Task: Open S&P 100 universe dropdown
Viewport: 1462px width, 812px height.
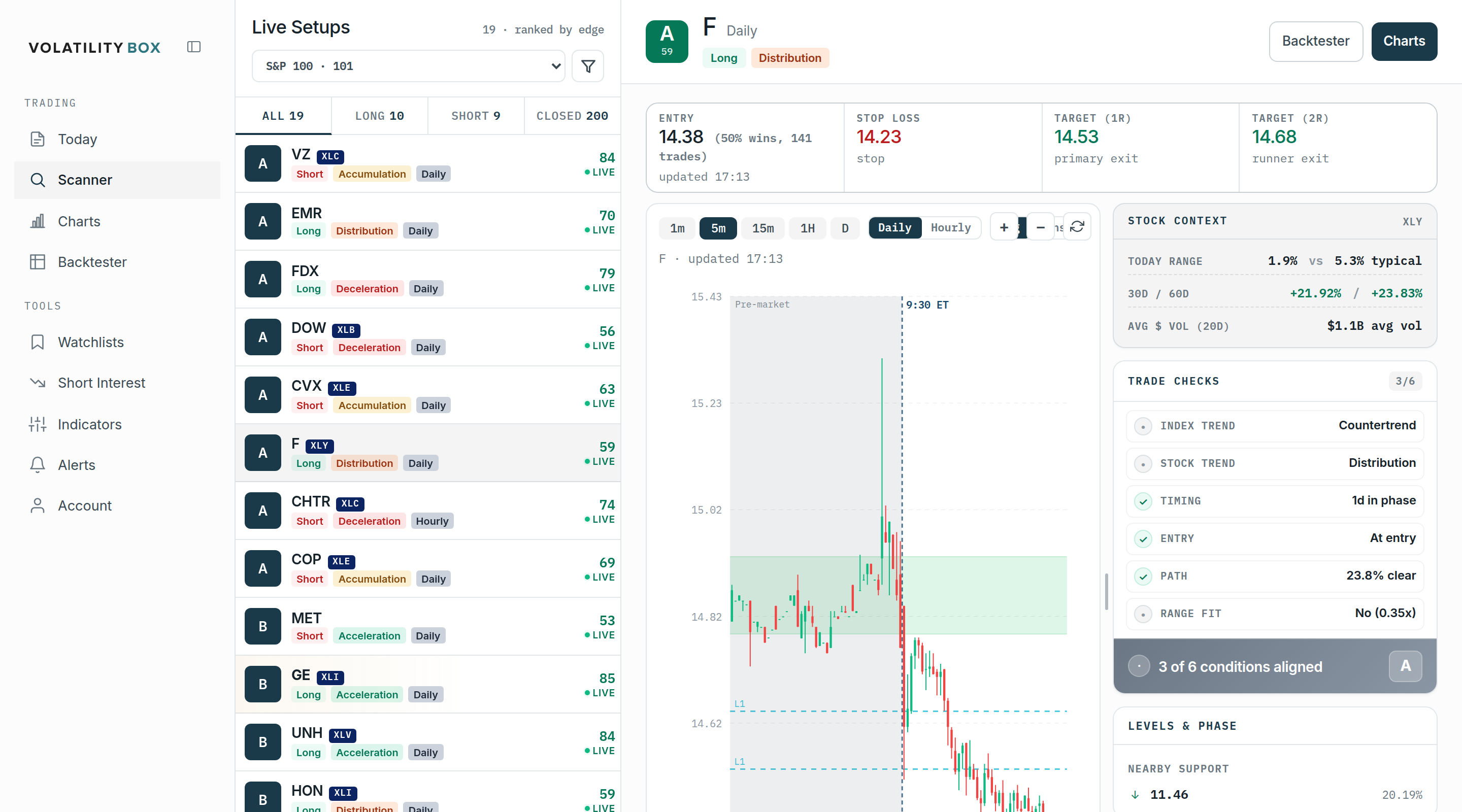Action: [x=409, y=66]
